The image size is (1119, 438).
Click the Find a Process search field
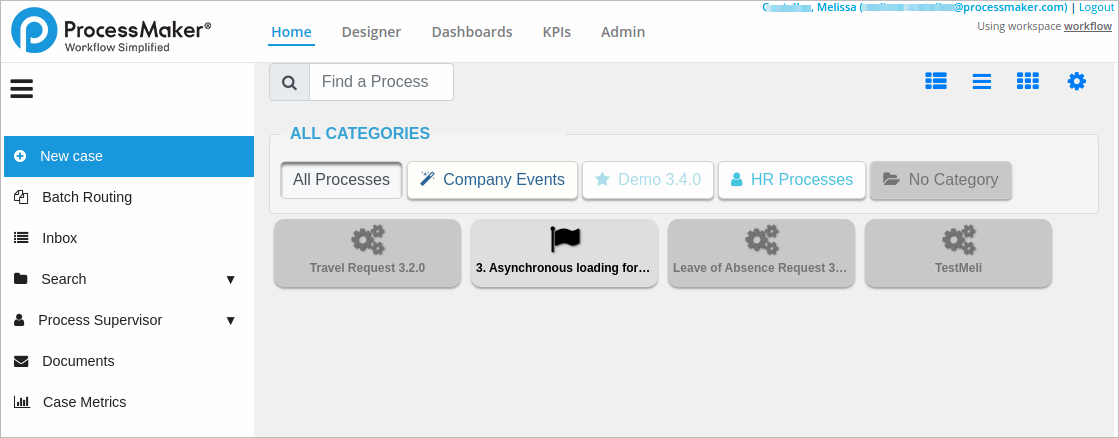point(381,82)
